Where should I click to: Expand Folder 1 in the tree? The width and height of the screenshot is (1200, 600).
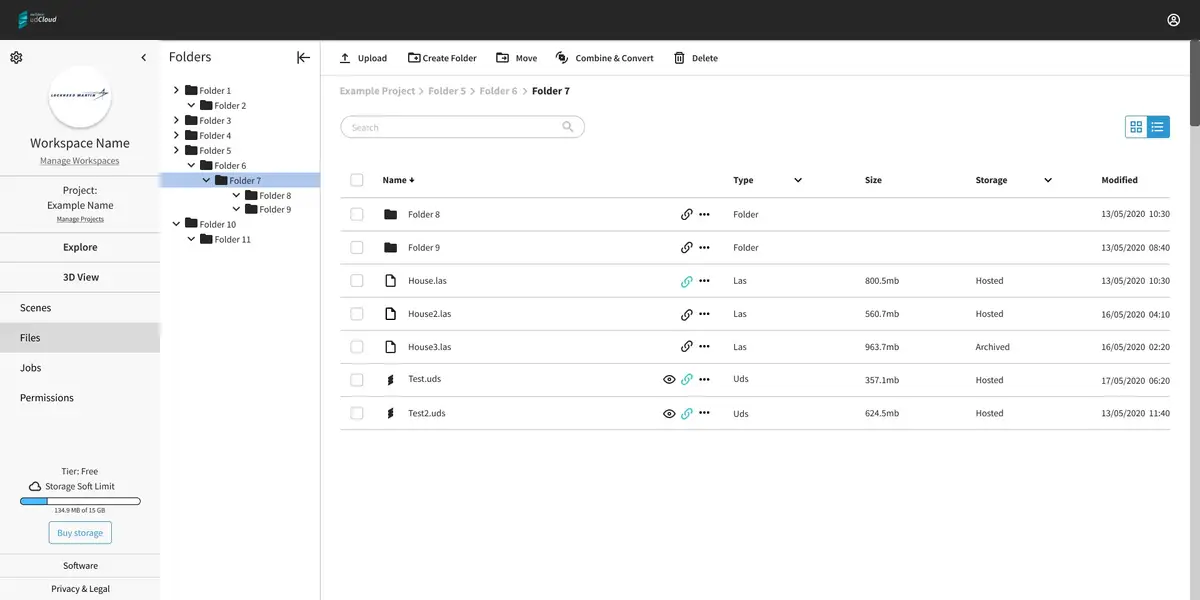tap(176, 91)
